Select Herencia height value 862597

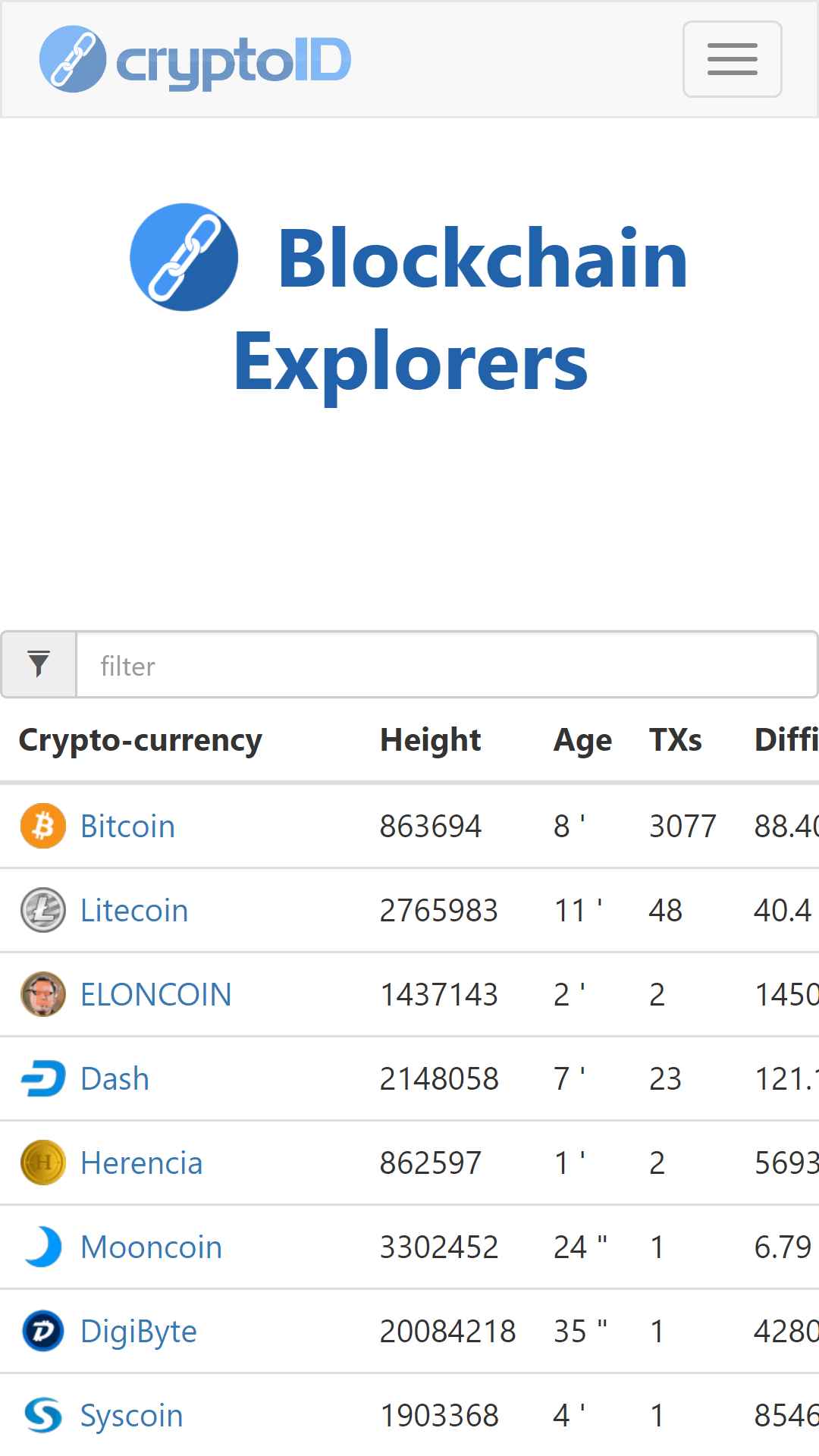click(x=431, y=1163)
